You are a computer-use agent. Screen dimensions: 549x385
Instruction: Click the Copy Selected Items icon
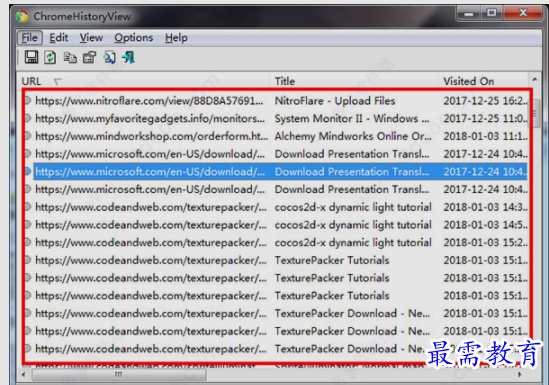coord(70,57)
